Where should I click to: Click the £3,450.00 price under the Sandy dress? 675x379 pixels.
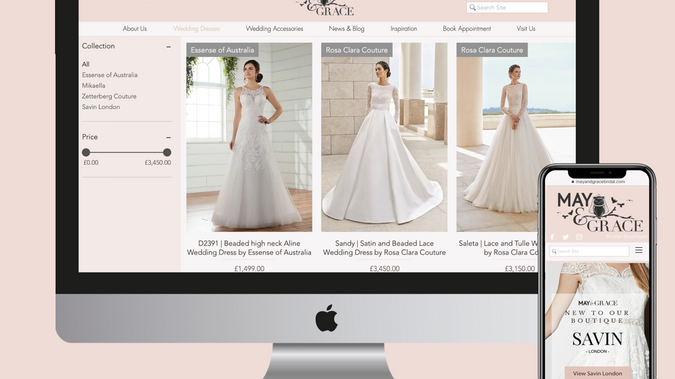tap(384, 268)
